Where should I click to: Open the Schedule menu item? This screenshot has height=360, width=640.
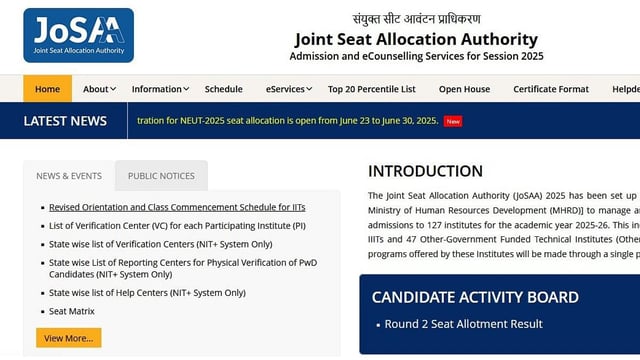click(223, 89)
